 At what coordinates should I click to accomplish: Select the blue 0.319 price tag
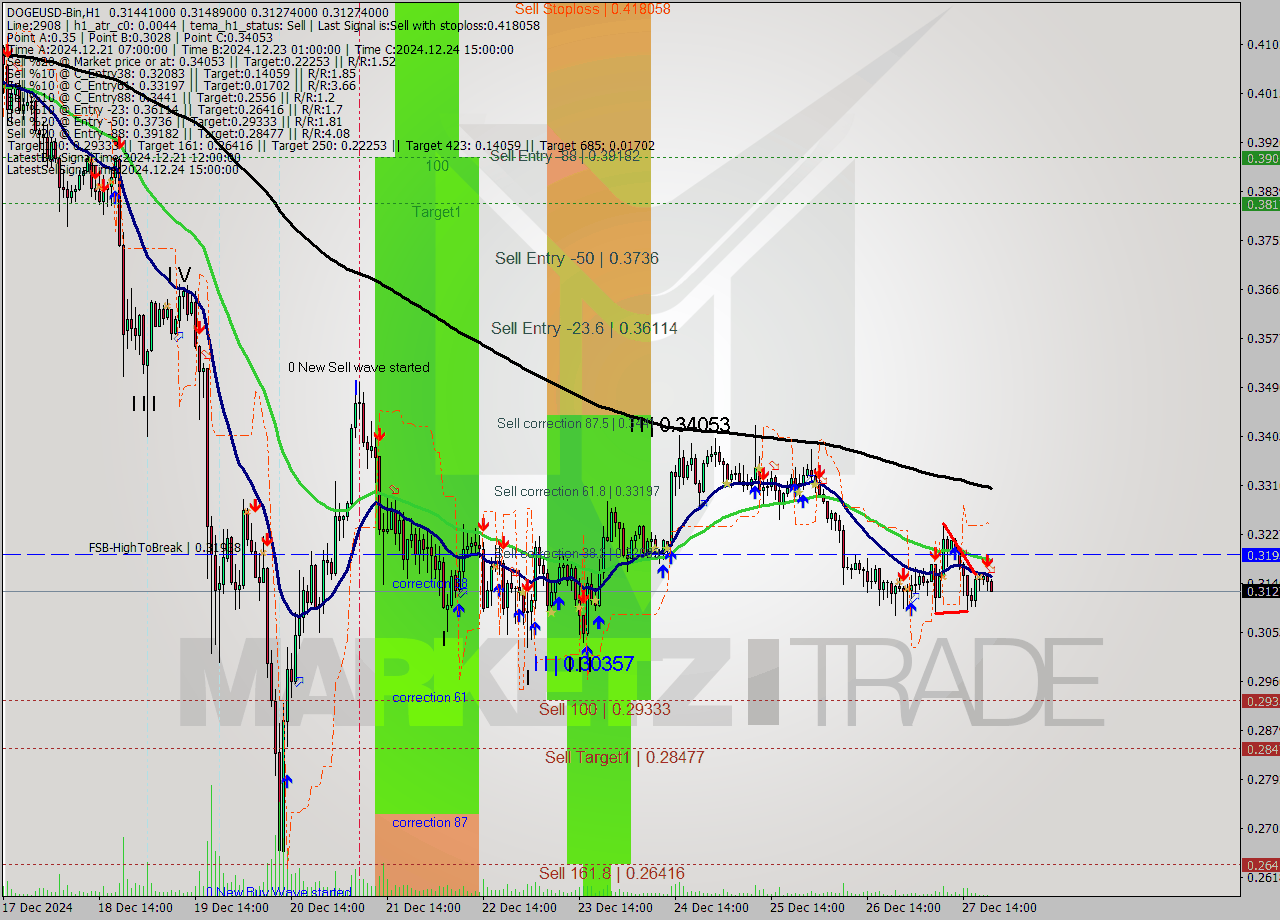click(1260, 554)
